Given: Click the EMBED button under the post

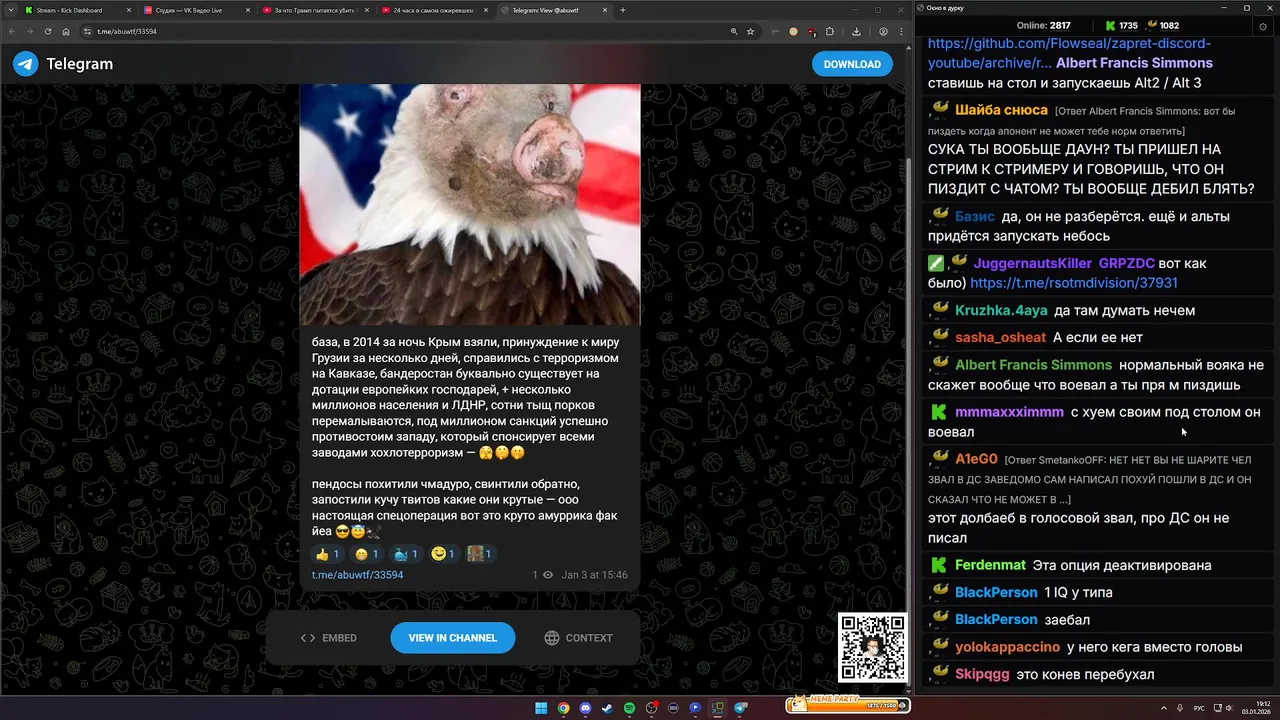Looking at the screenshot, I should coord(329,638).
